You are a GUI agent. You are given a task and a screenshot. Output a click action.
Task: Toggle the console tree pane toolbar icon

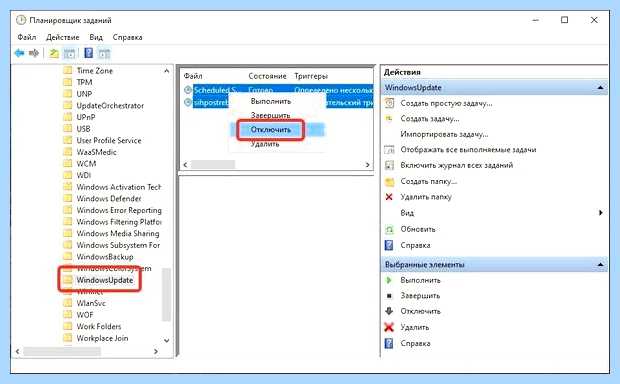pyautogui.click(x=69, y=53)
